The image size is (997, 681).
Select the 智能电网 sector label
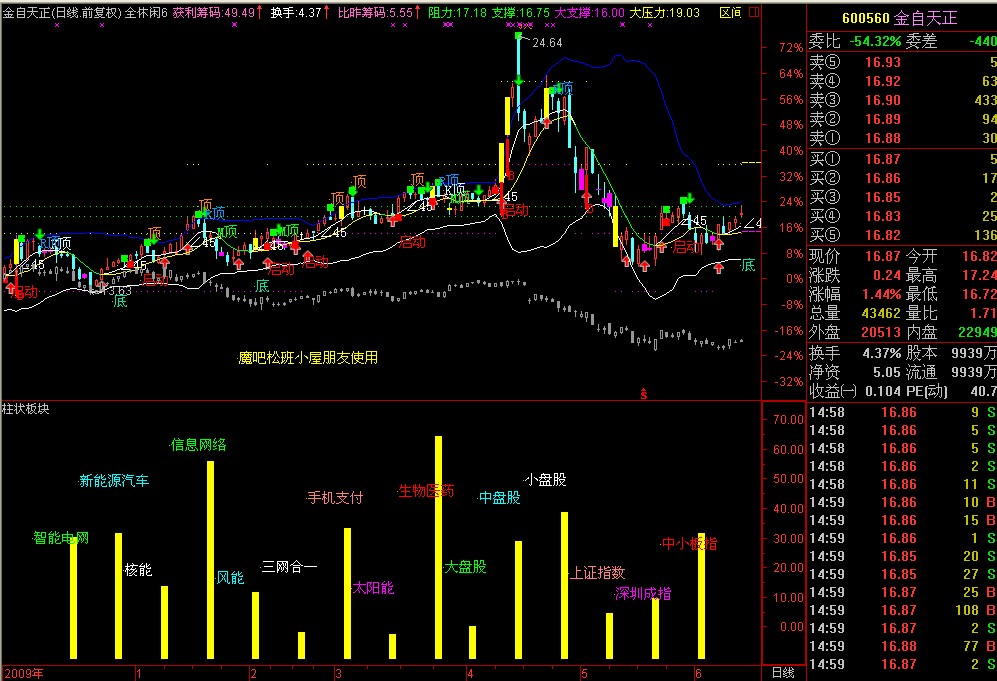pyautogui.click(x=61, y=538)
